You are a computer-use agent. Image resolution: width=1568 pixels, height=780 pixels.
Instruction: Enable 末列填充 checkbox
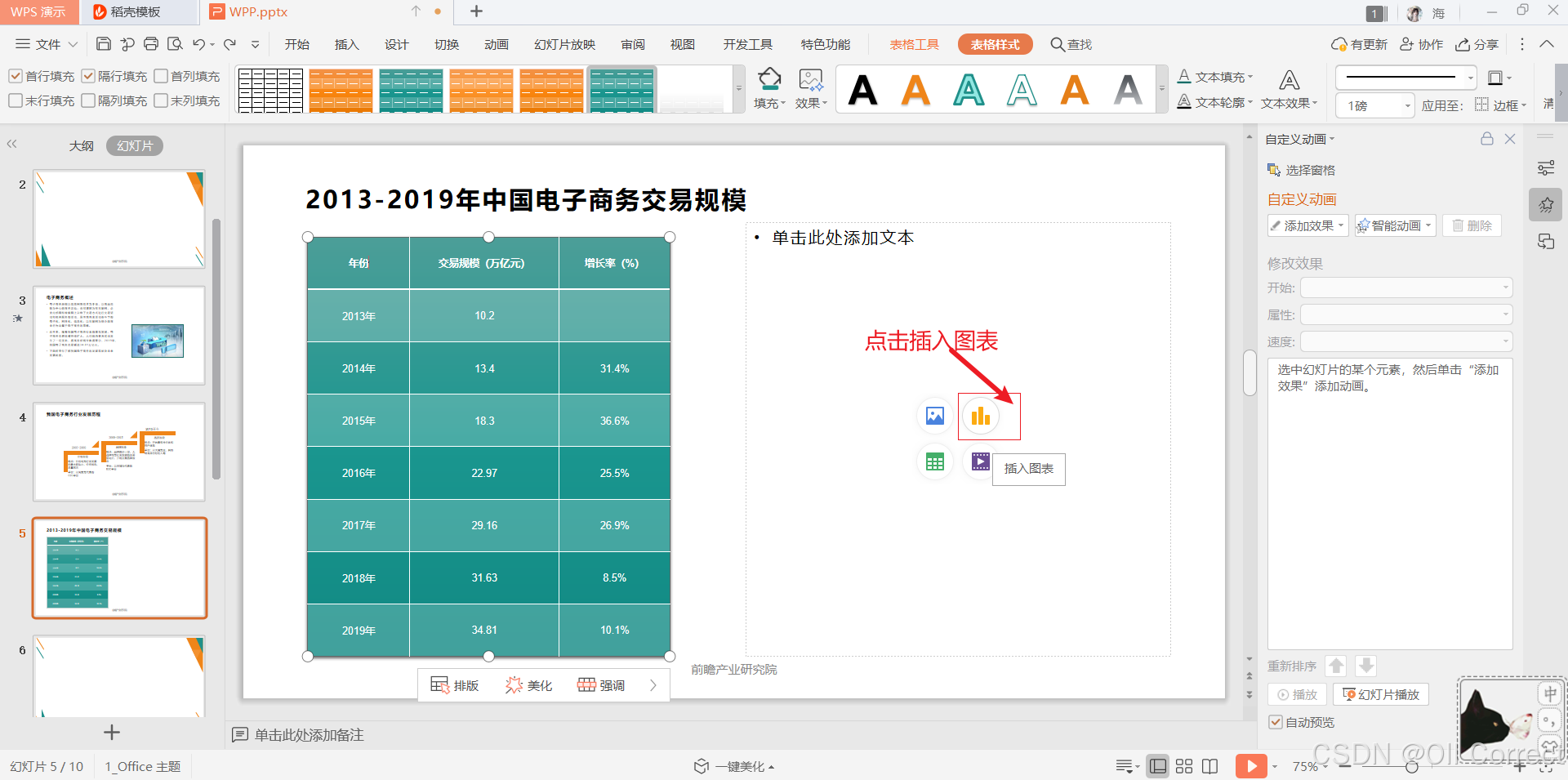161,100
